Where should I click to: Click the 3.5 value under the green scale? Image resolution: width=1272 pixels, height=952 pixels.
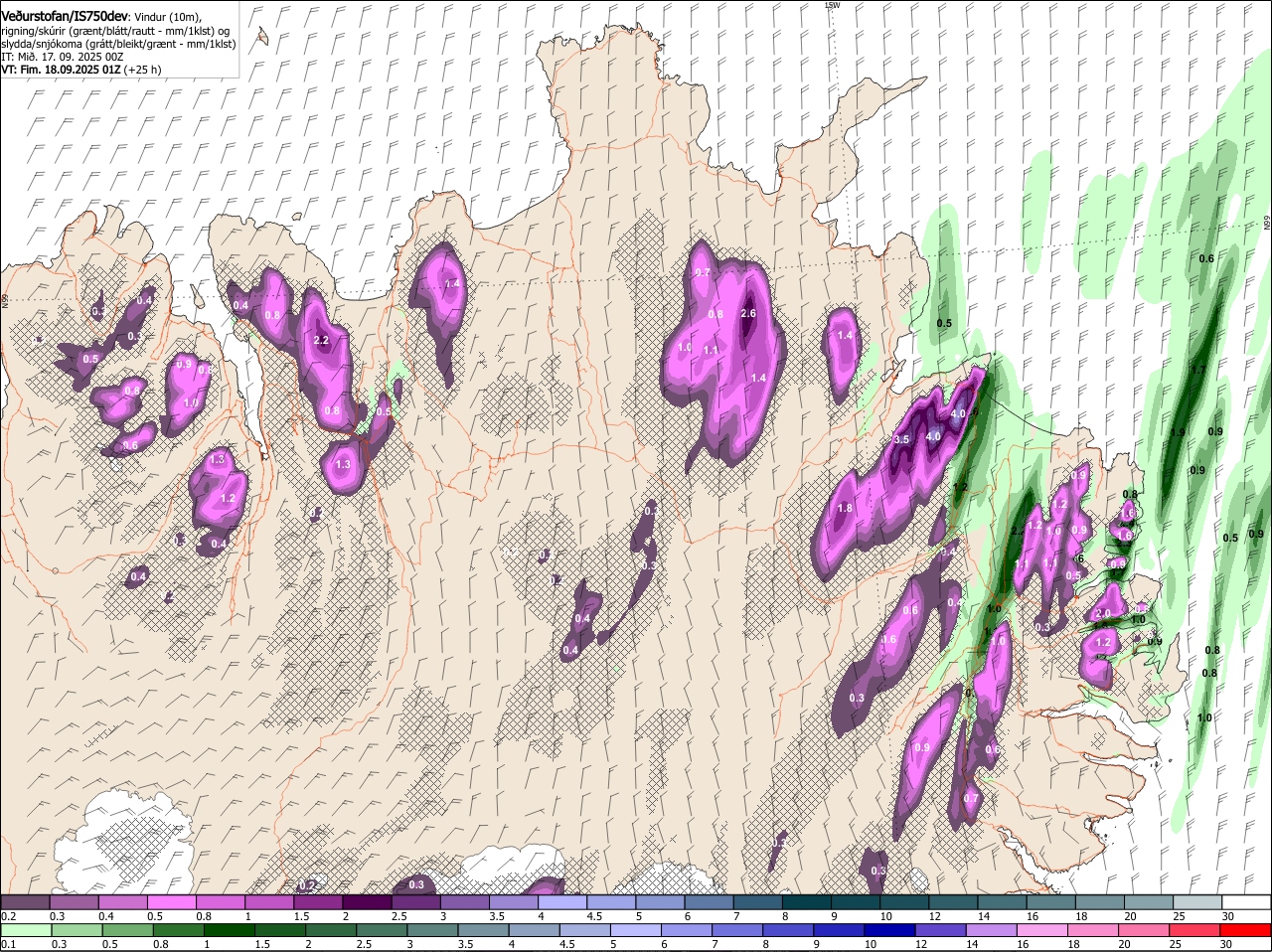point(466,944)
